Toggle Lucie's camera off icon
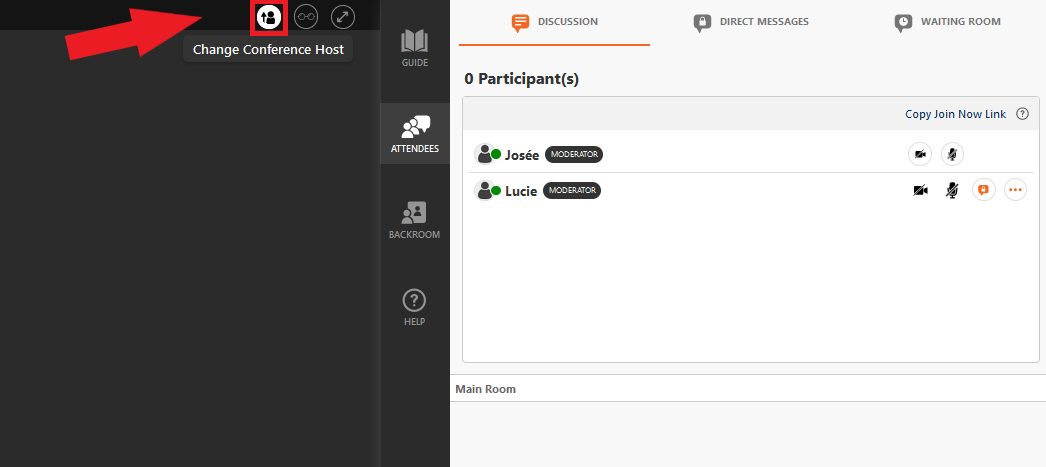This screenshot has width=1046, height=467. [x=920, y=191]
